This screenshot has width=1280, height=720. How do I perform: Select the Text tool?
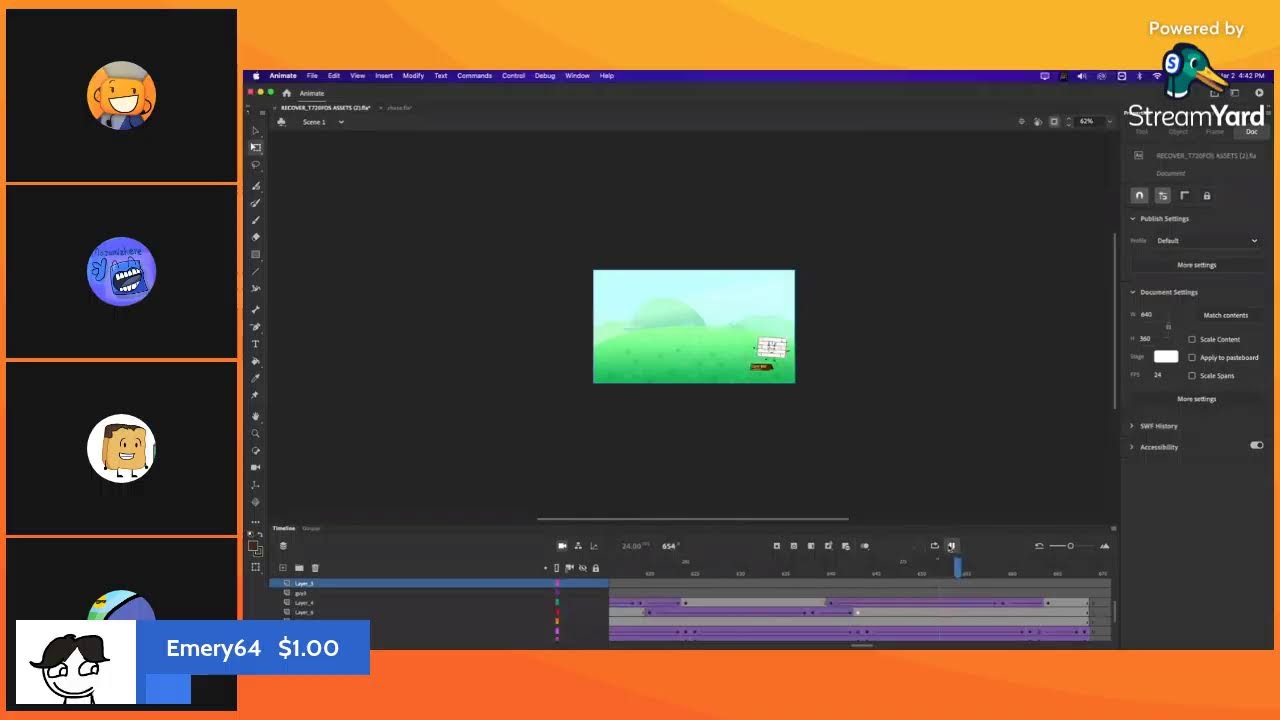pos(255,344)
